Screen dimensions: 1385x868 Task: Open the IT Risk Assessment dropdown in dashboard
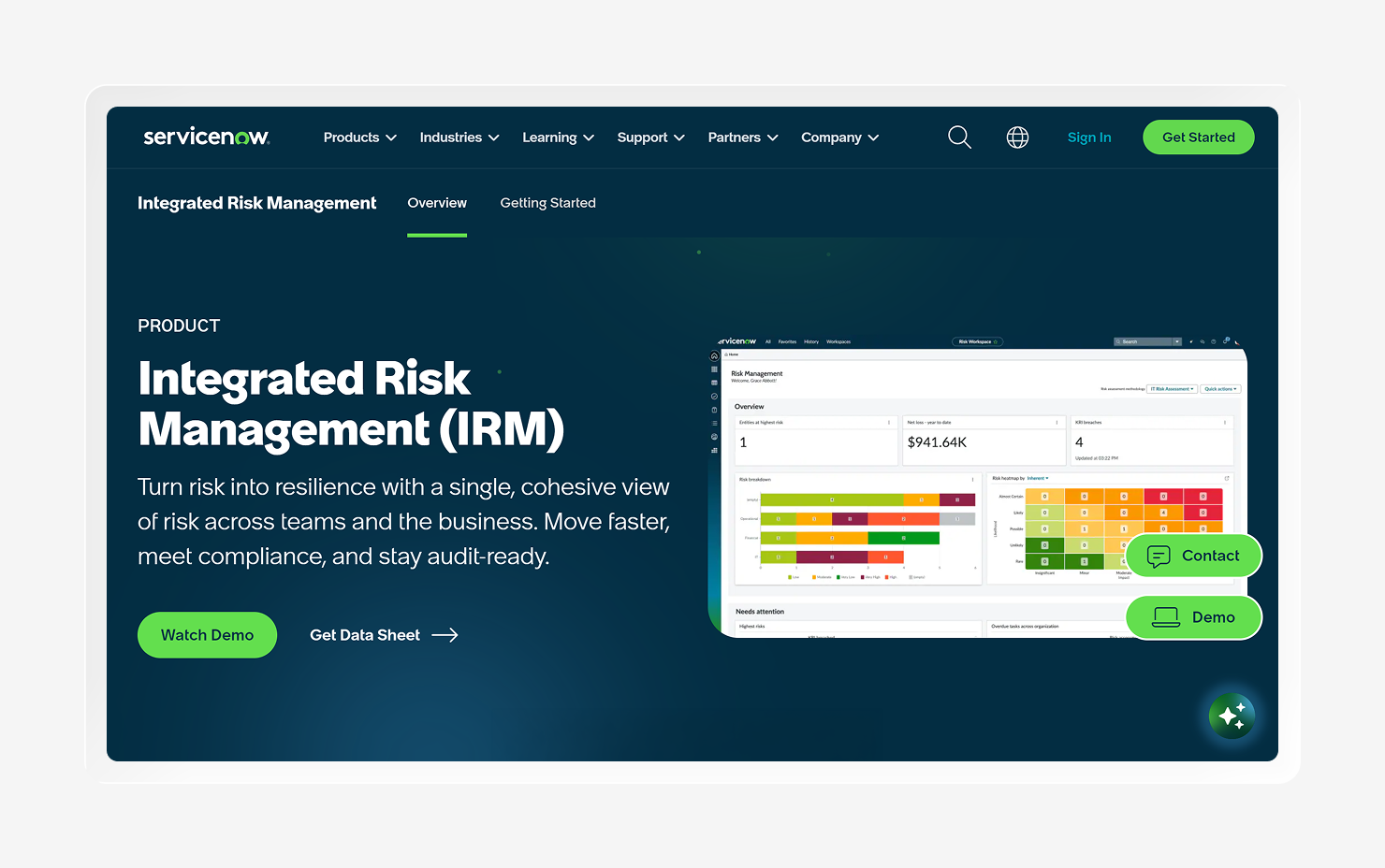pos(1173,389)
